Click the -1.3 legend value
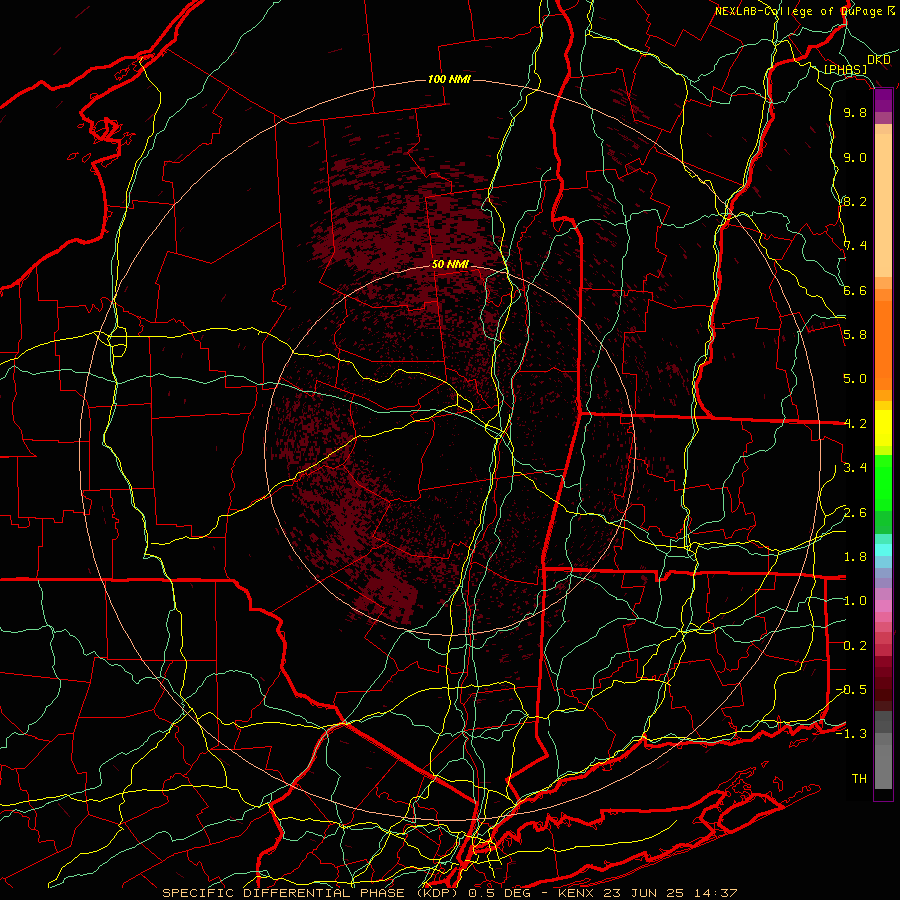This screenshot has height=900, width=900. (x=851, y=734)
